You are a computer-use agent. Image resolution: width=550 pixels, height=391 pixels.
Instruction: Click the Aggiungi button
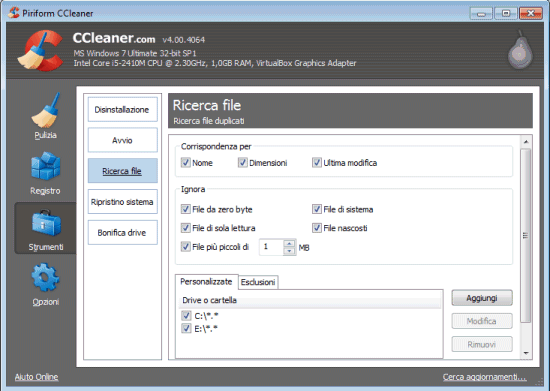(482, 298)
